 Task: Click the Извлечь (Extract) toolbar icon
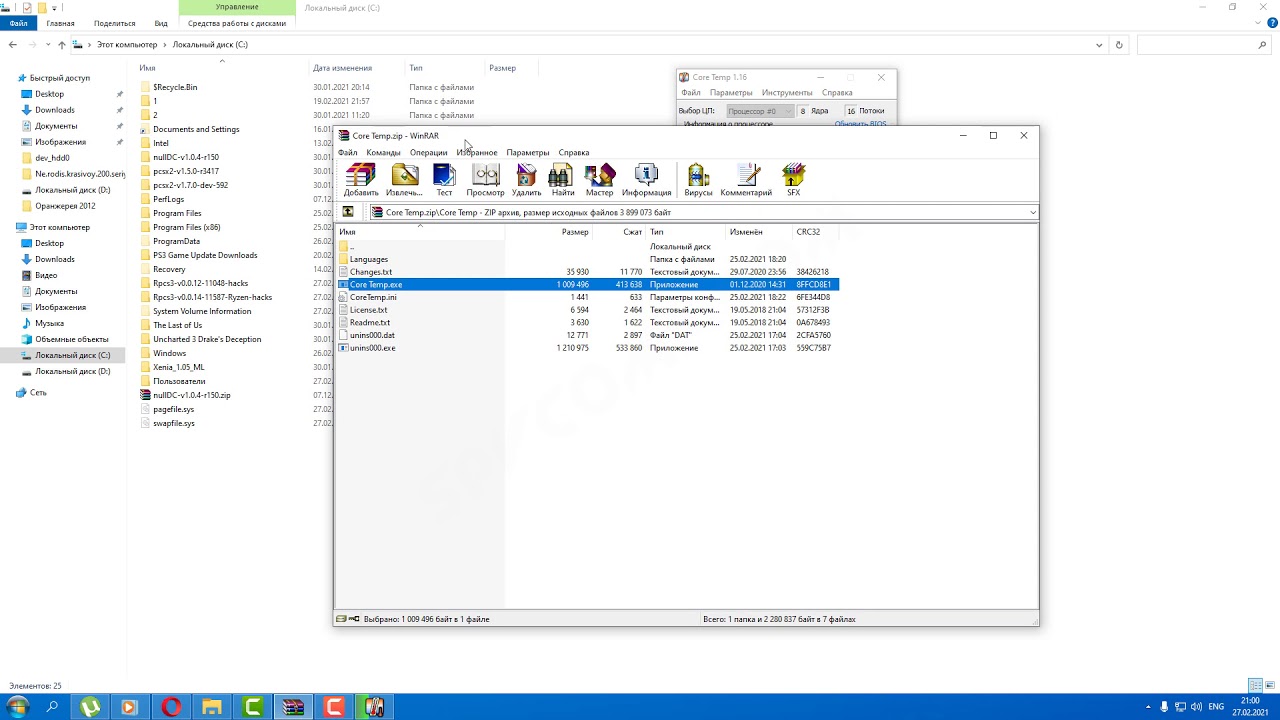(404, 179)
